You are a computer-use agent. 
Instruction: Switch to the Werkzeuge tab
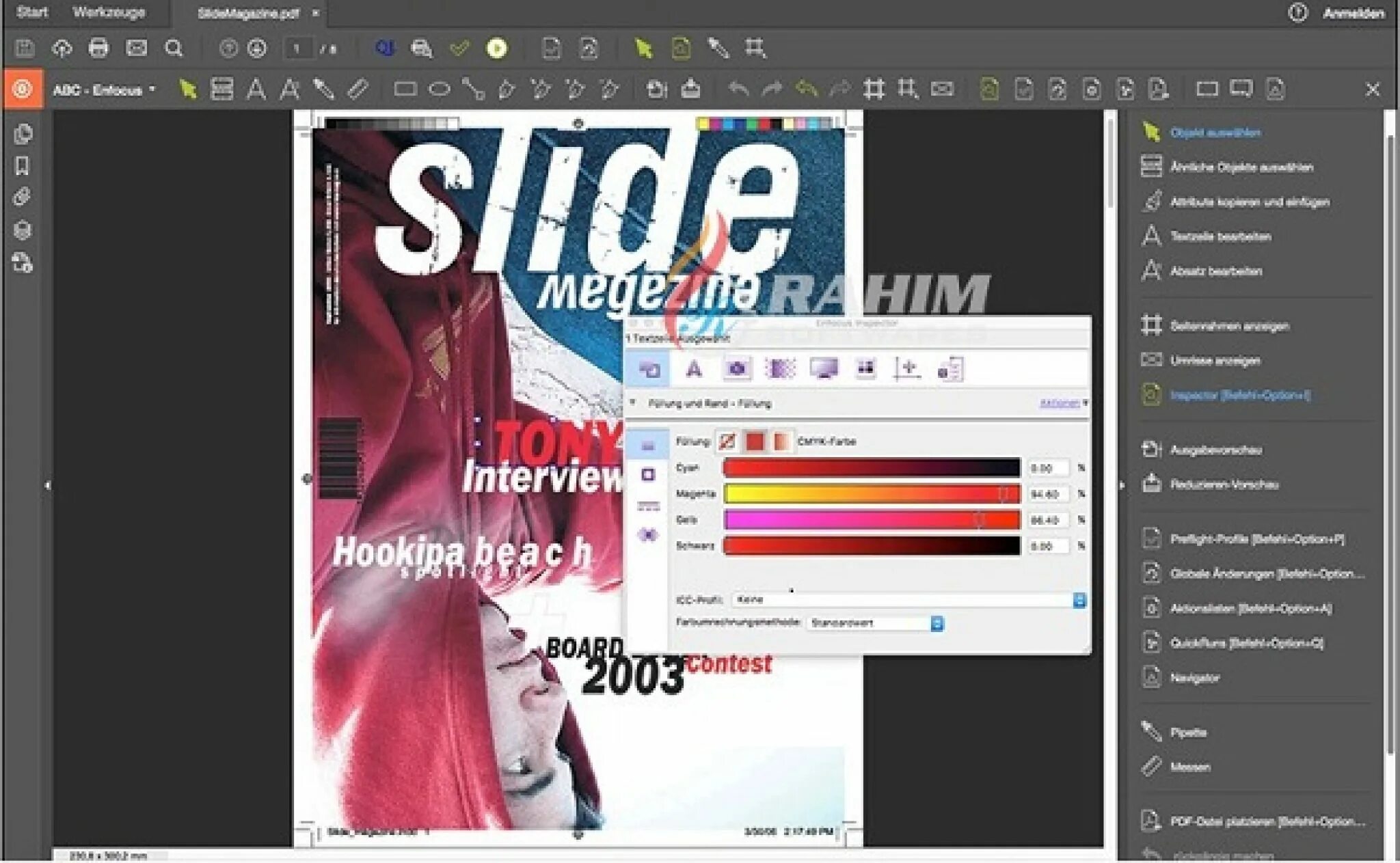pyautogui.click(x=109, y=12)
